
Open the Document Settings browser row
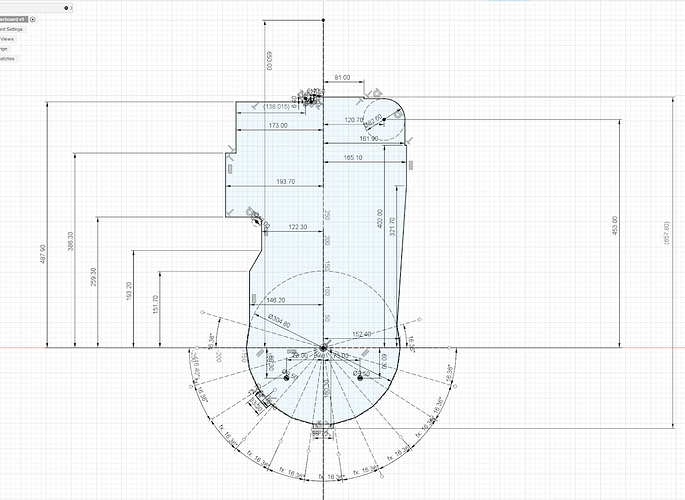[x=12, y=29]
